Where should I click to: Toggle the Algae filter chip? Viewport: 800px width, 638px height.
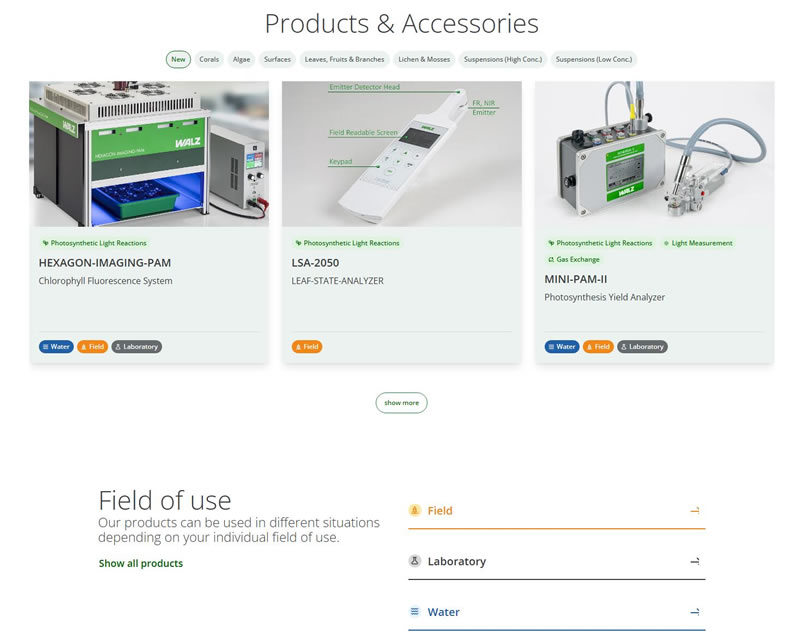point(241,59)
